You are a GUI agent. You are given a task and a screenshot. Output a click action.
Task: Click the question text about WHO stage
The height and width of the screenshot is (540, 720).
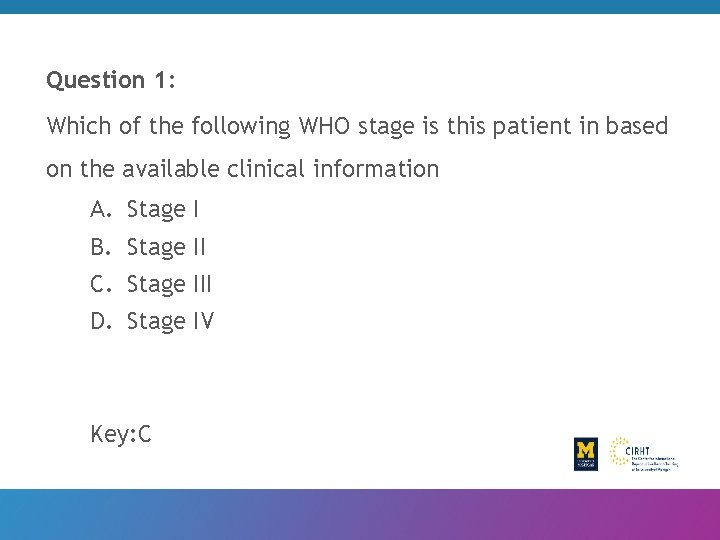357,127
